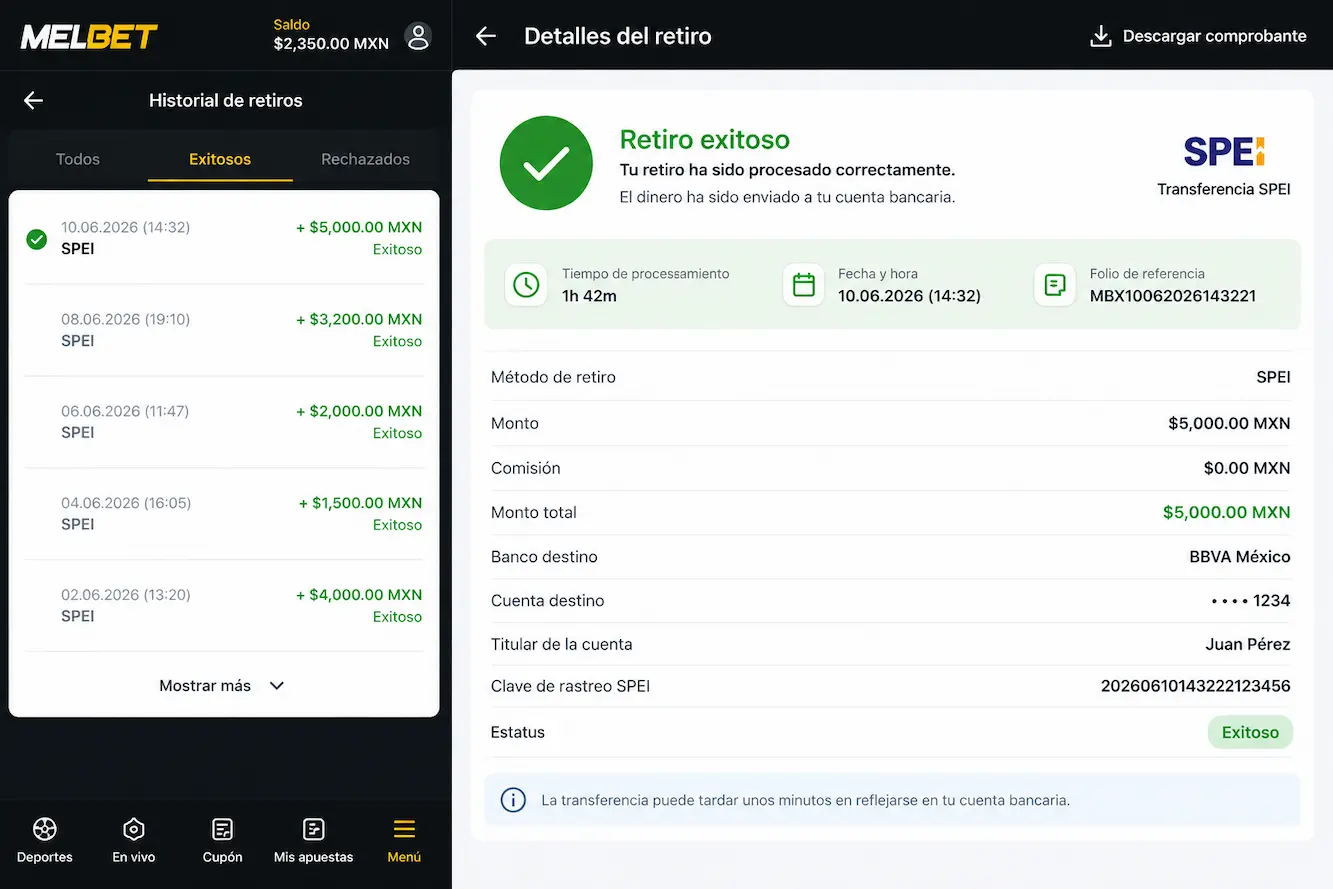Click the MELBET logo
1333x889 pixels.
(x=89, y=37)
